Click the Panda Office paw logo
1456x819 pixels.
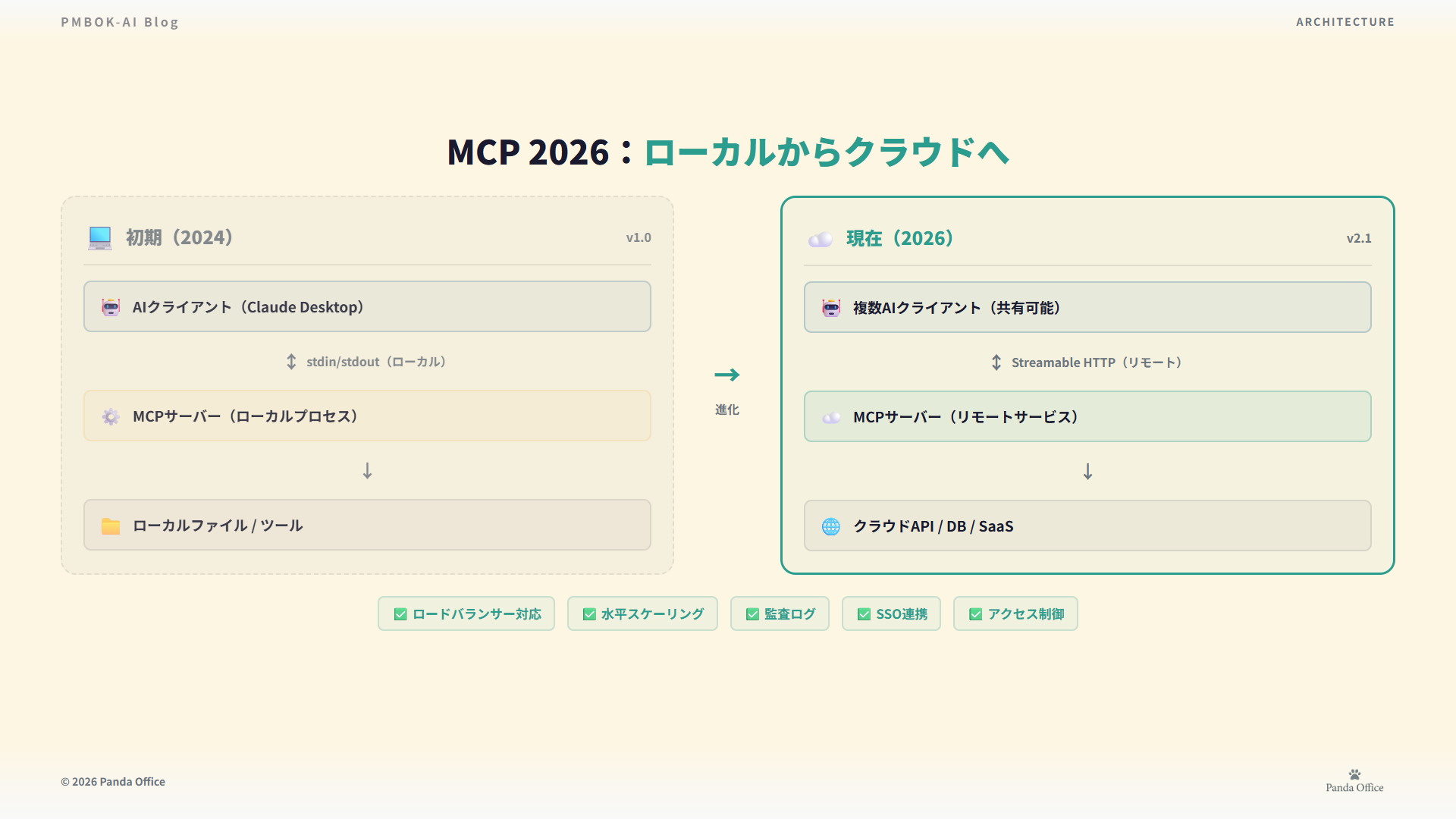tap(1354, 774)
